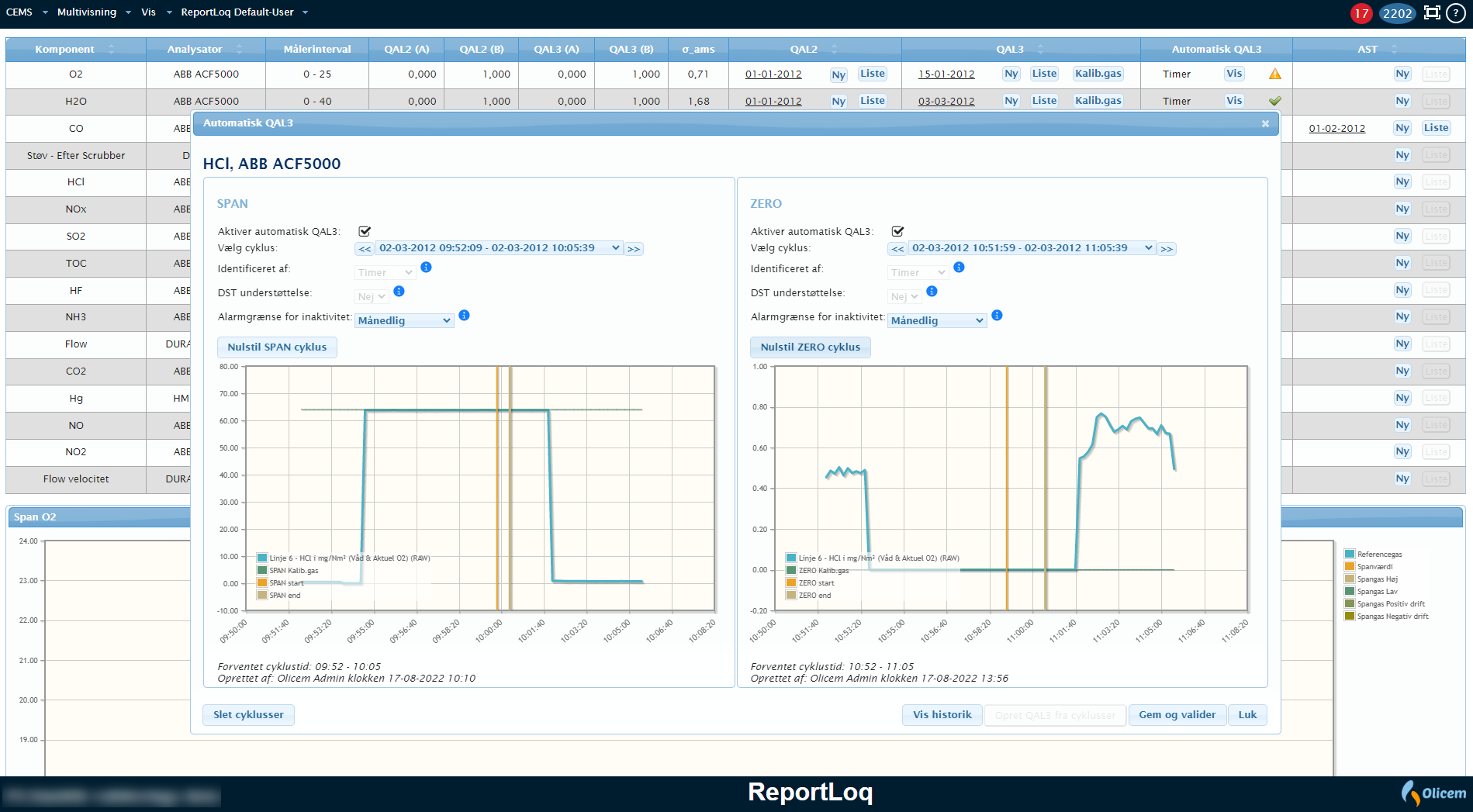The height and width of the screenshot is (812, 1473).
Task: Click the red 17 alarm counter badge
Action: click(x=1361, y=13)
